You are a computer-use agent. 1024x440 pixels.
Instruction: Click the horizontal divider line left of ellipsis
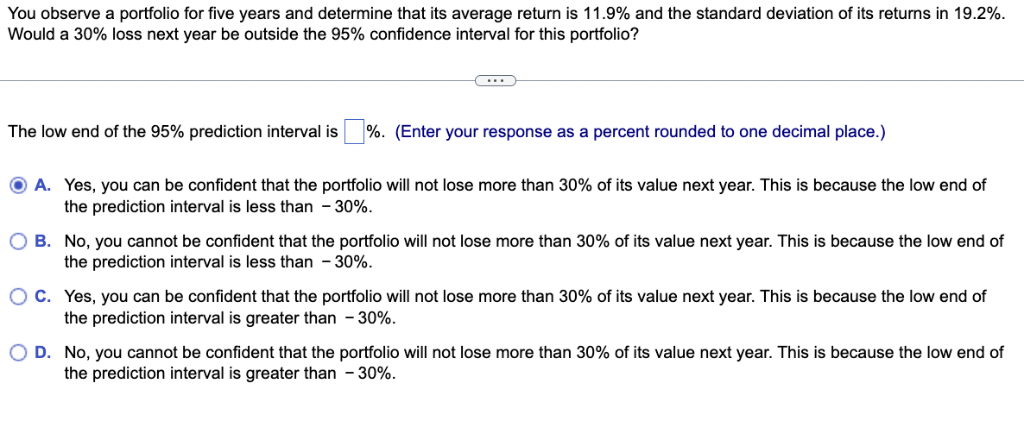[238, 81]
